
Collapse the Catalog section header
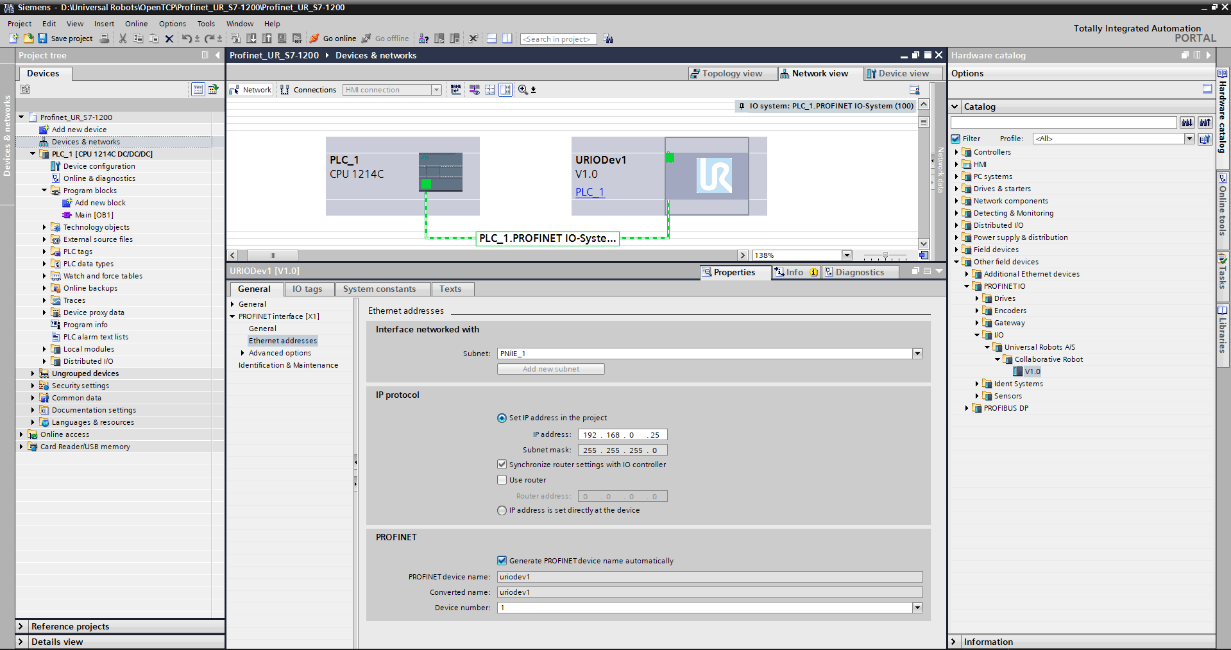pyautogui.click(x=955, y=106)
